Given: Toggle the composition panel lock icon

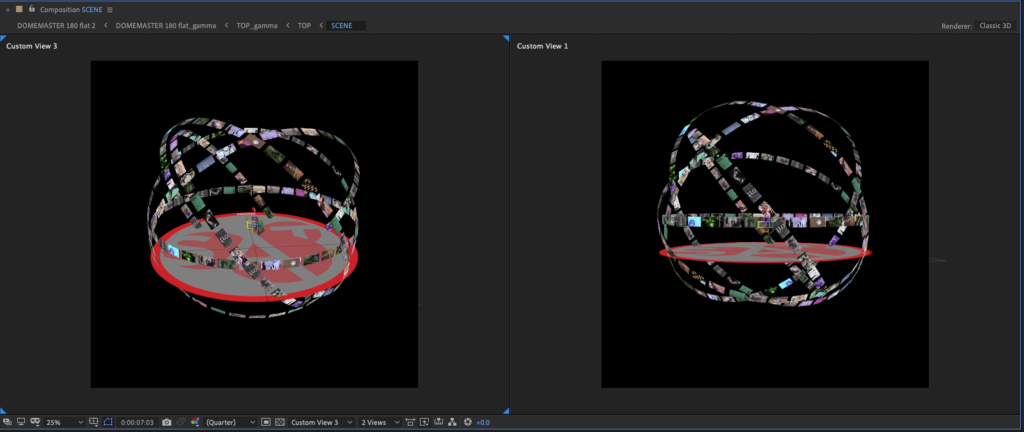Looking at the screenshot, I should click(31, 9).
